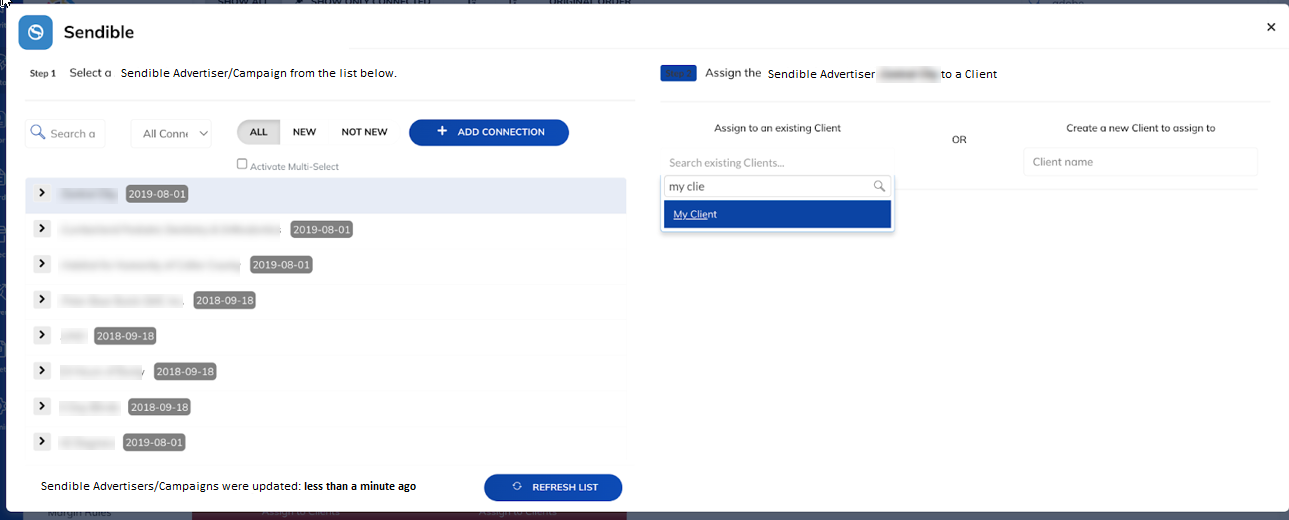Select the NEW filter tab
The width and height of the screenshot is (1289, 520).
pos(304,132)
